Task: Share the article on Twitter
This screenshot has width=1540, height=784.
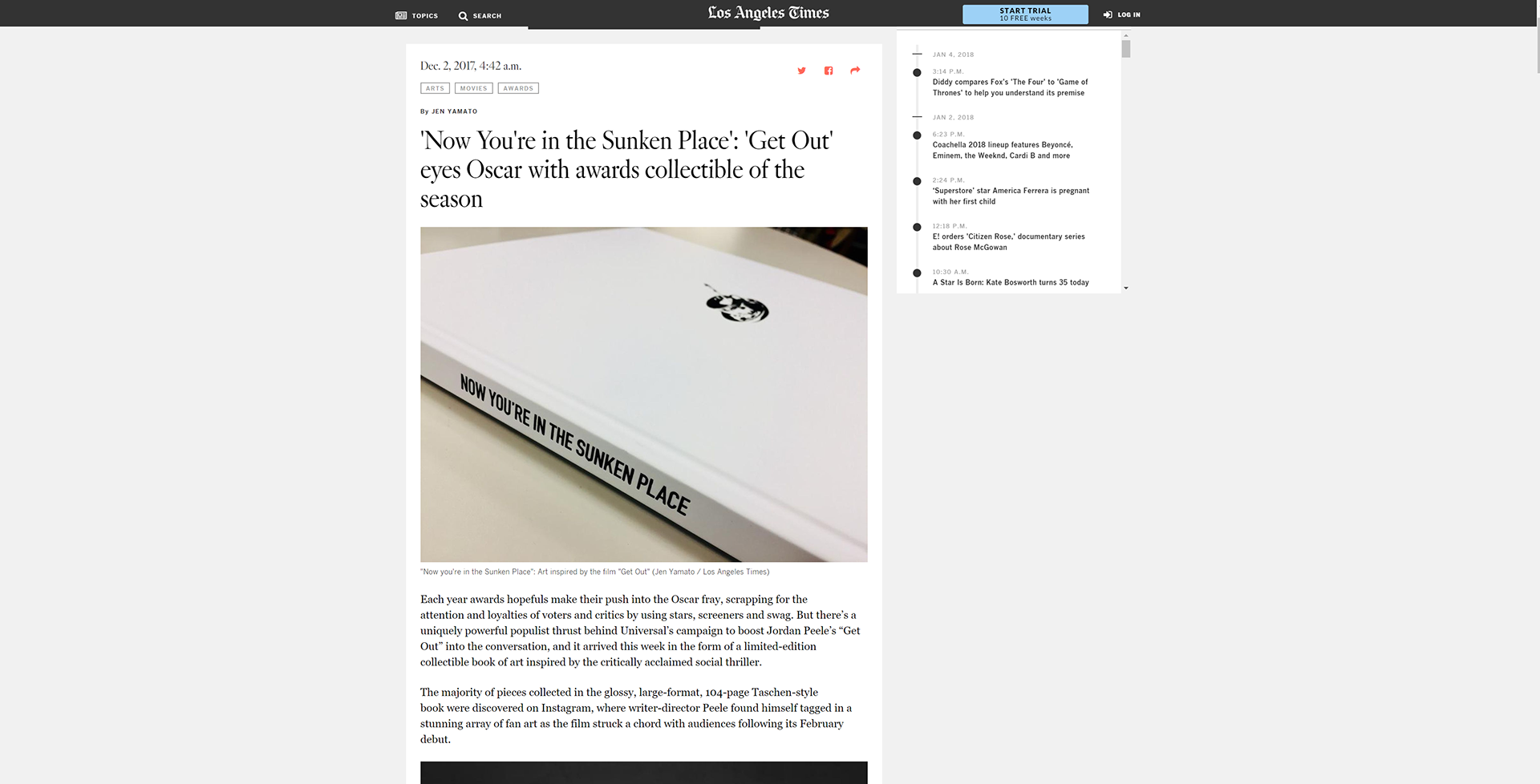Action: (801, 71)
